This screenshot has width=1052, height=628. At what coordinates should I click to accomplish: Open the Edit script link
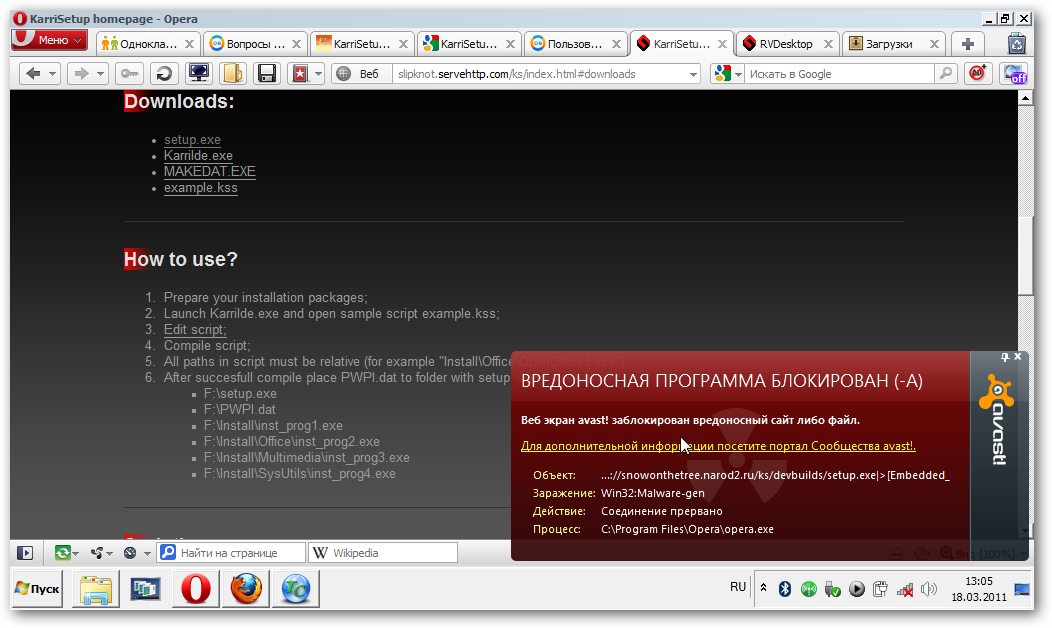click(x=195, y=329)
